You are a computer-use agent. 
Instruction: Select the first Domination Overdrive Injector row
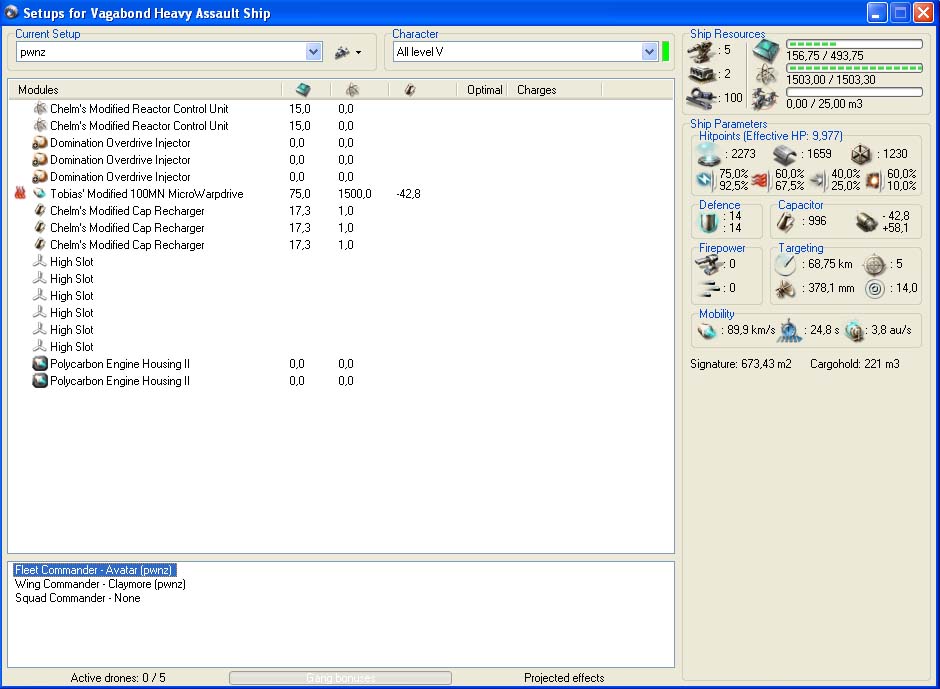pyautogui.click(x=341, y=143)
